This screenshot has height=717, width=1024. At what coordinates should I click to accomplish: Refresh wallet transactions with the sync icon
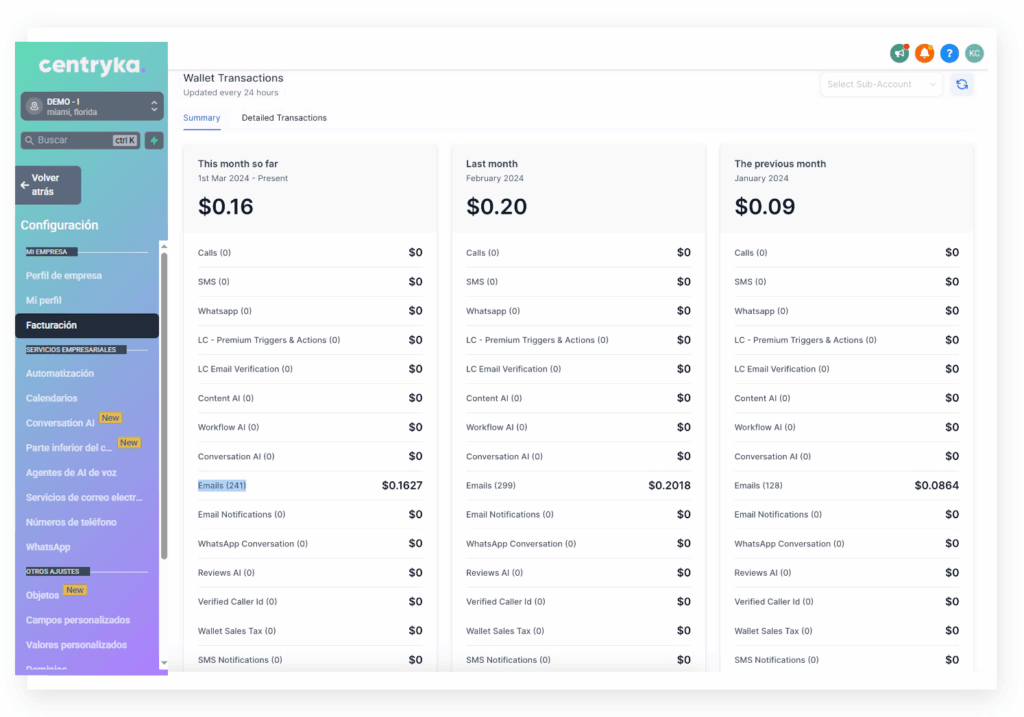pos(961,85)
